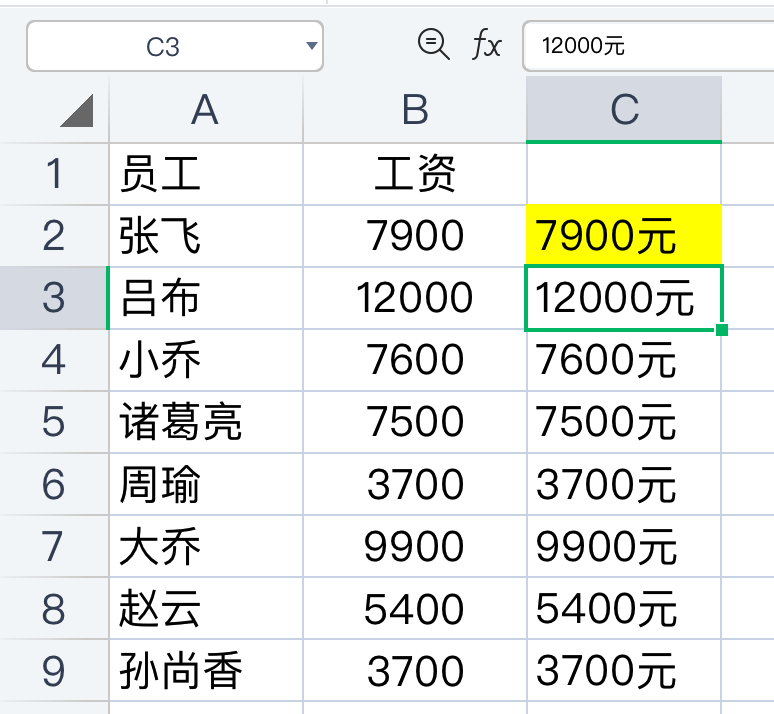
Task: Click cell containing 吕布
Action: (206, 298)
